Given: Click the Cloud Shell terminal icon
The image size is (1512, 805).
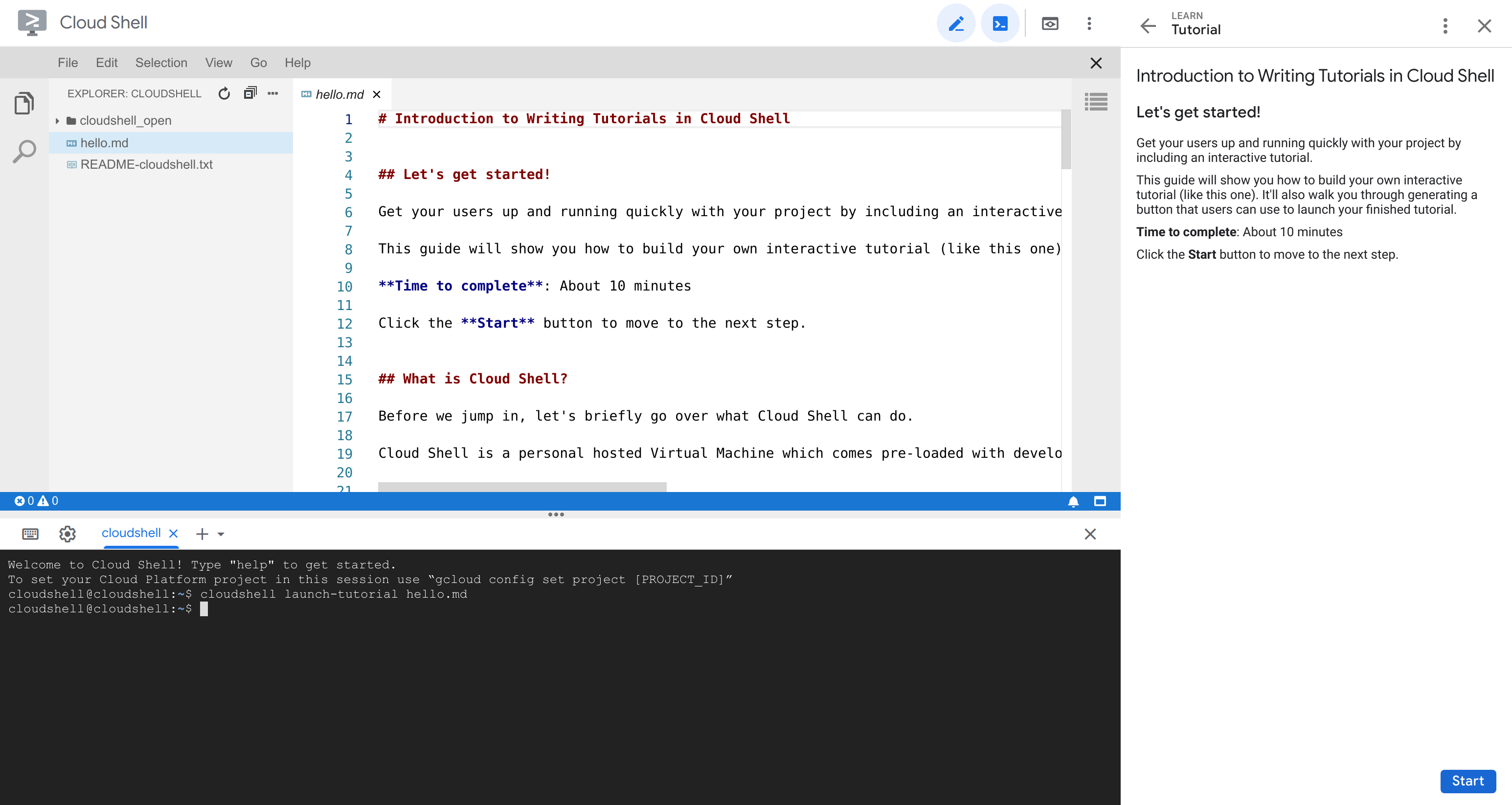Looking at the screenshot, I should click(x=1000, y=22).
